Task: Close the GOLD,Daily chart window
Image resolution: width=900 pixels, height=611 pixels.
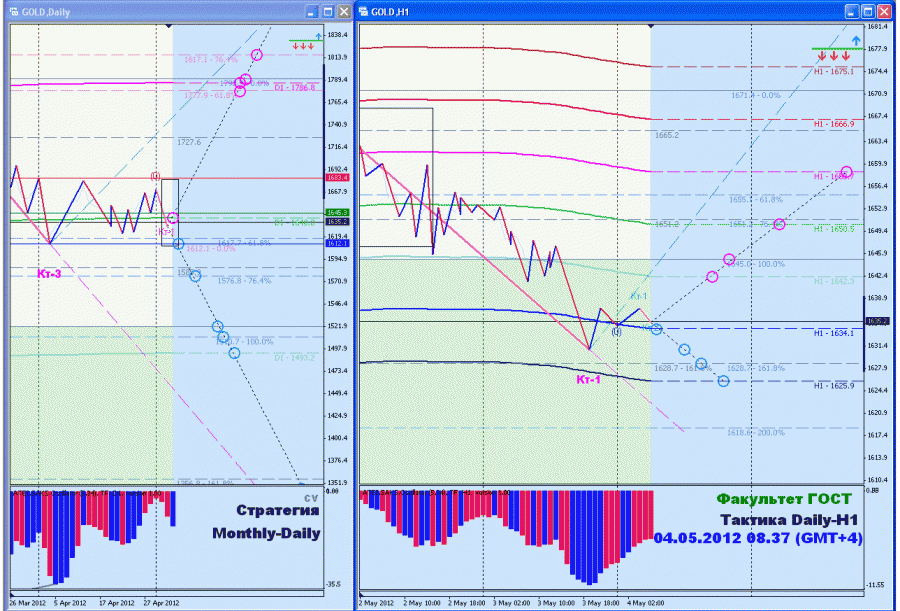Action: point(344,11)
